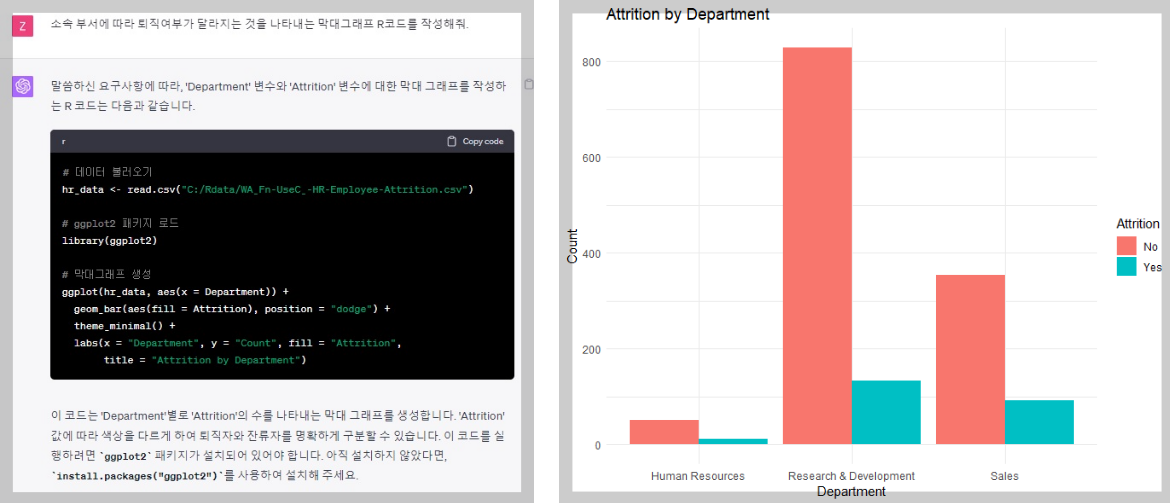The height and width of the screenshot is (503, 1170).
Task: Click the teal Yes legend swatch
Action: 1126,267
